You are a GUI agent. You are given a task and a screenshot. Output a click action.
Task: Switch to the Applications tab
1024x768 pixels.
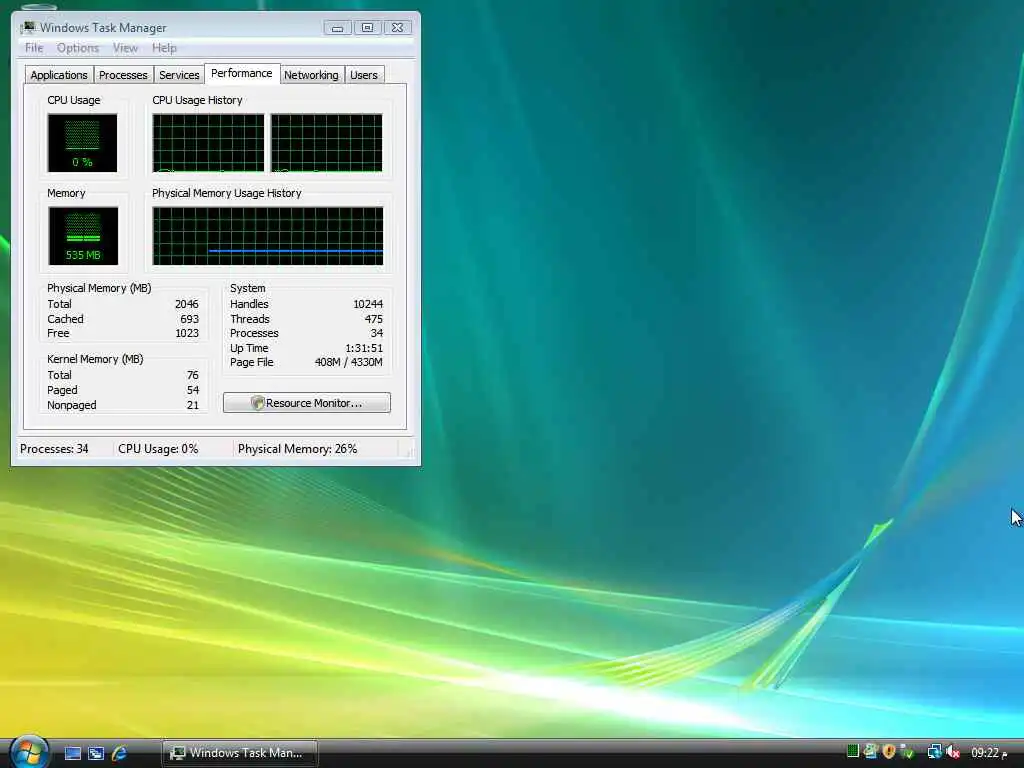(x=59, y=75)
